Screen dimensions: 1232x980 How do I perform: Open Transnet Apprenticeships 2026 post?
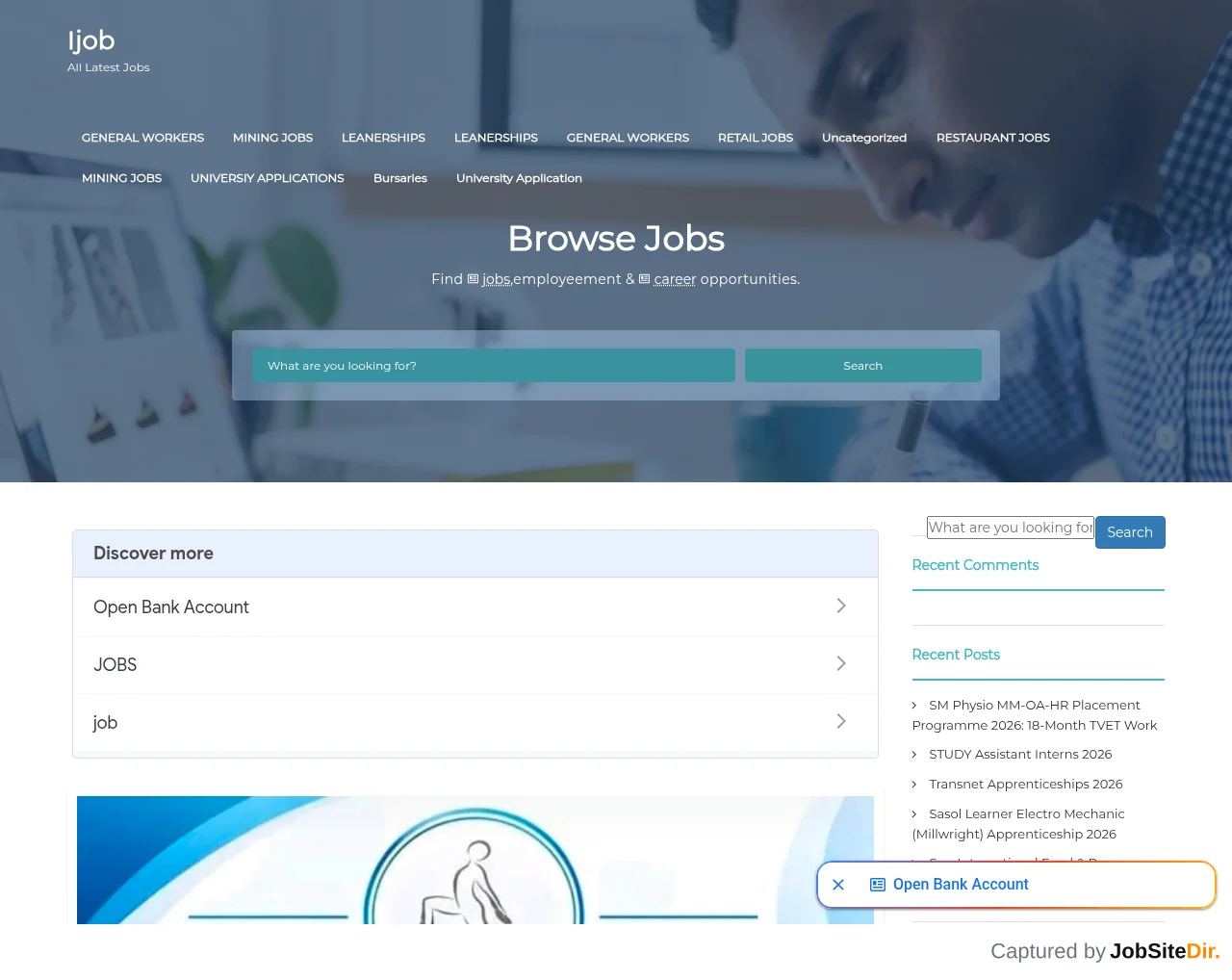click(x=1026, y=785)
